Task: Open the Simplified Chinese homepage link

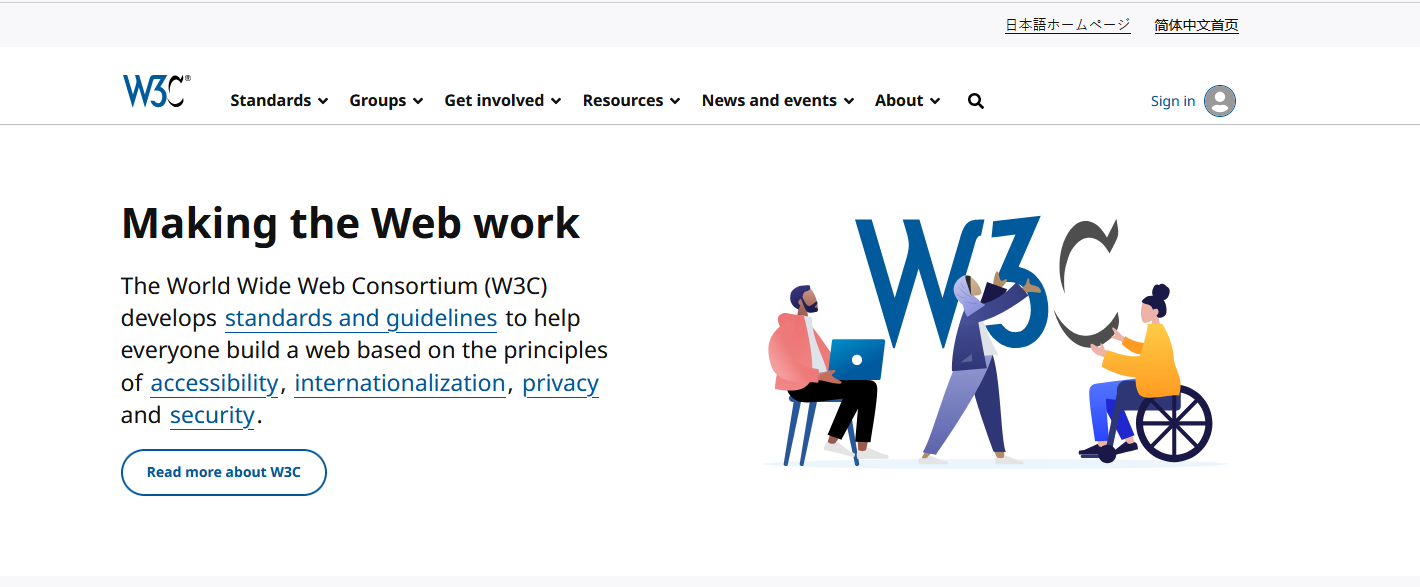Action: 1196,25
